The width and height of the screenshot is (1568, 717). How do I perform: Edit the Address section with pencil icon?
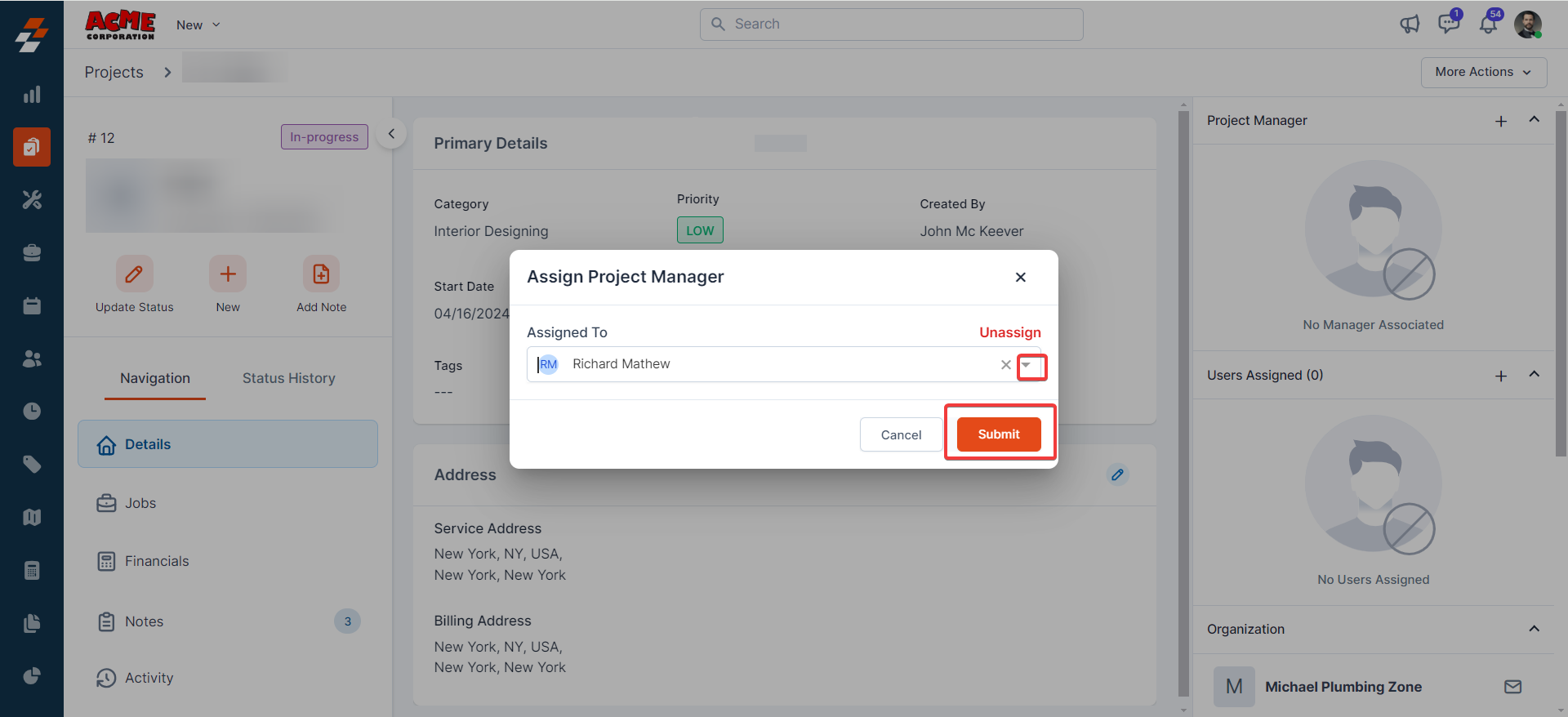1117,474
